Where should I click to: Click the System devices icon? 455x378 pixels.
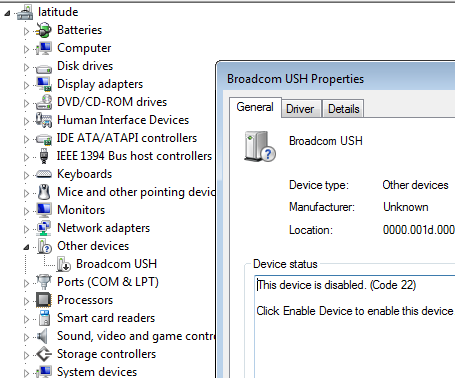click(x=44, y=371)
